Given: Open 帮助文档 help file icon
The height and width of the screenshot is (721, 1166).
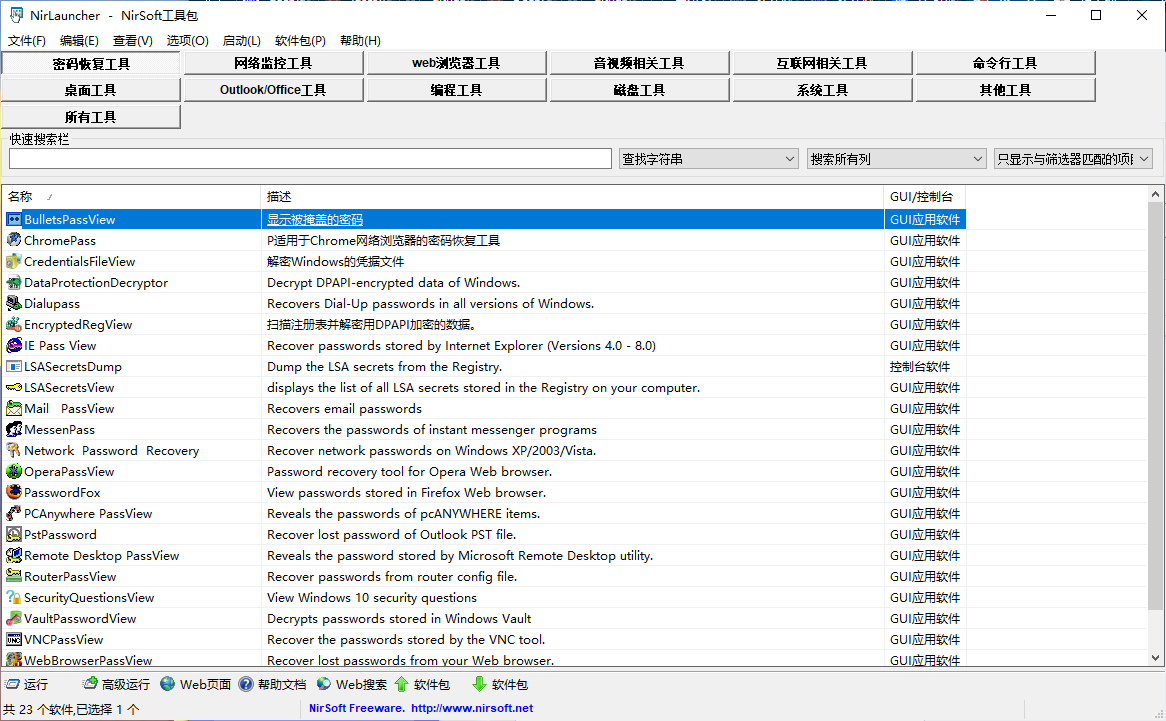Looking at the screenshot, I should 246,685.
